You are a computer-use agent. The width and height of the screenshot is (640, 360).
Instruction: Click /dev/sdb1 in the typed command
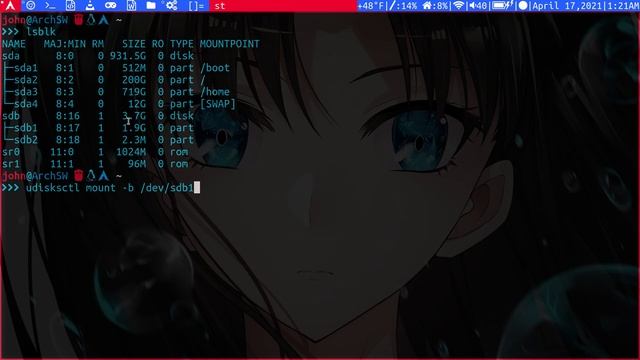pos(167,188)
